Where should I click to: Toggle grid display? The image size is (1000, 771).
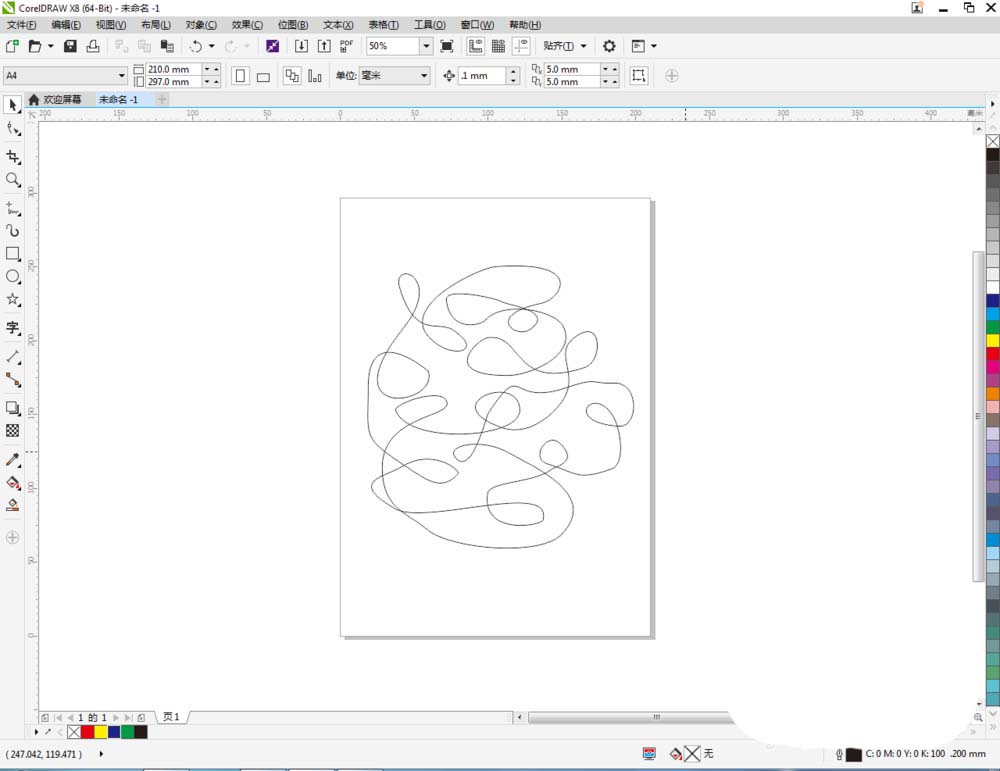click(x=498, y=46)
